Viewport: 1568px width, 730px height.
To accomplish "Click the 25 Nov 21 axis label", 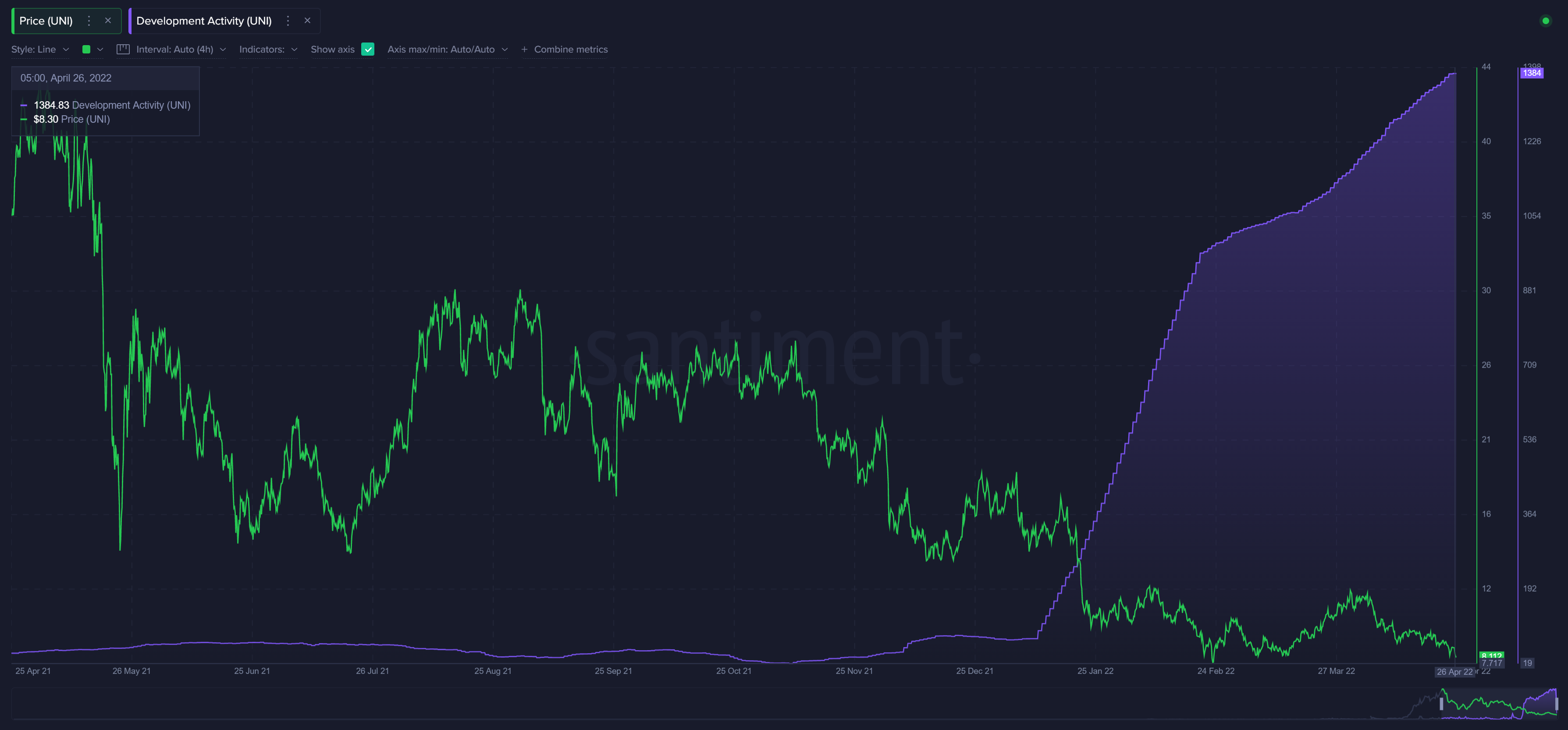I will coord(854,671).
